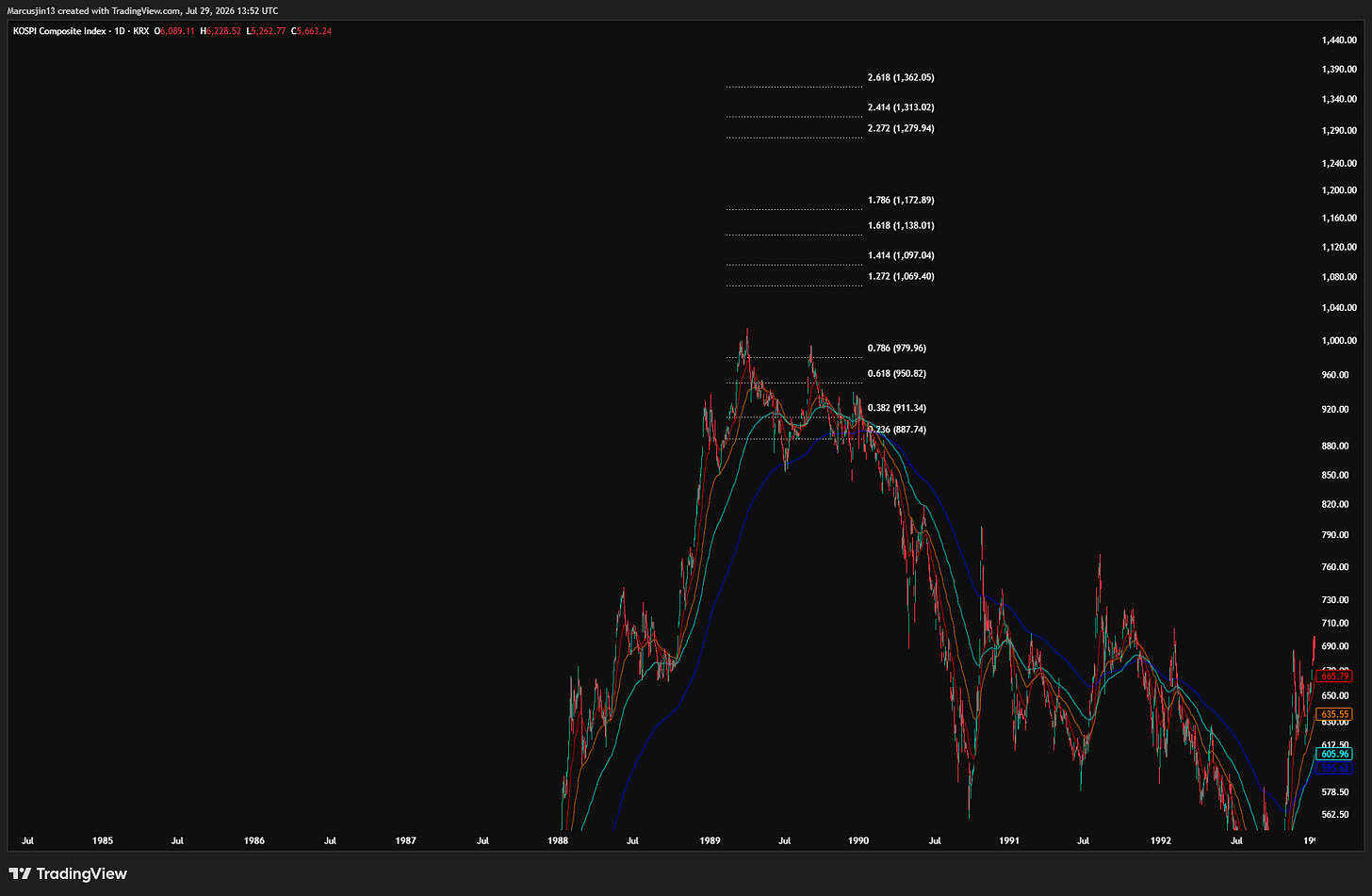Click the red 665.79 price tag

1335,676
